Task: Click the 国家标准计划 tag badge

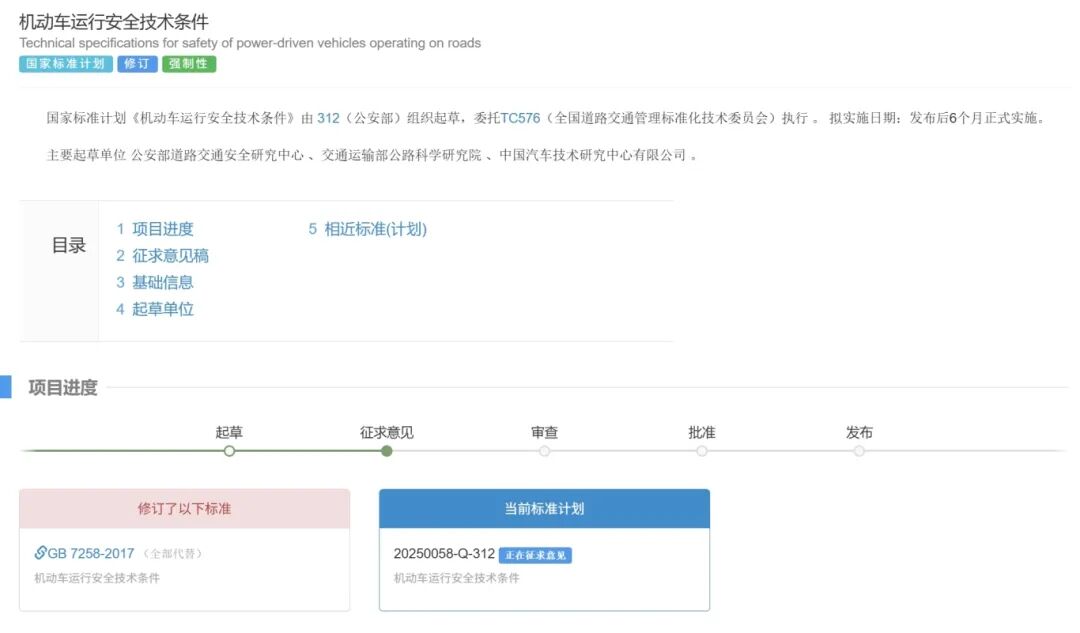Action: click(x=66, y=64)
